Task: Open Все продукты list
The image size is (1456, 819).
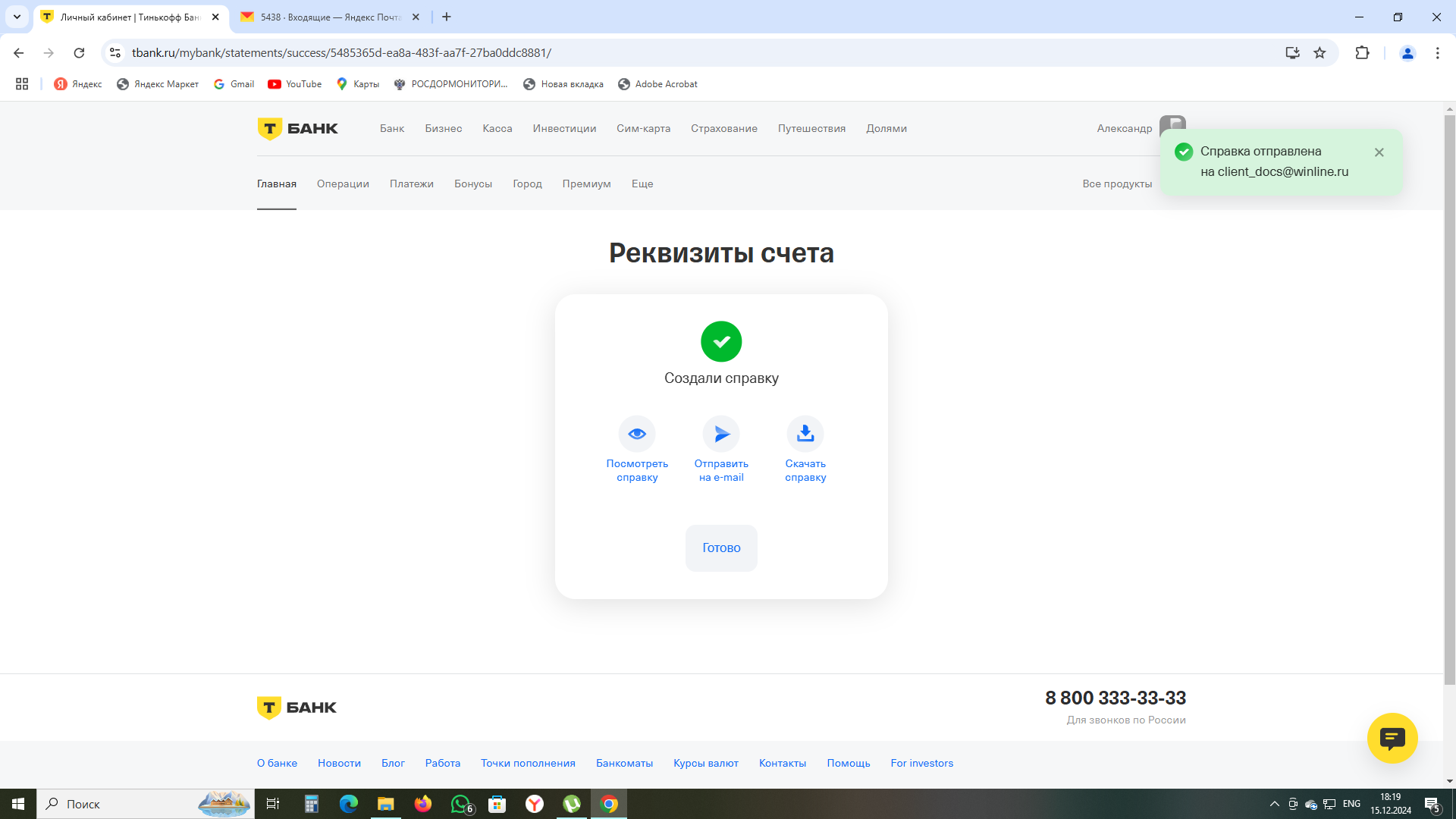Action: (x=1117, y=184)
